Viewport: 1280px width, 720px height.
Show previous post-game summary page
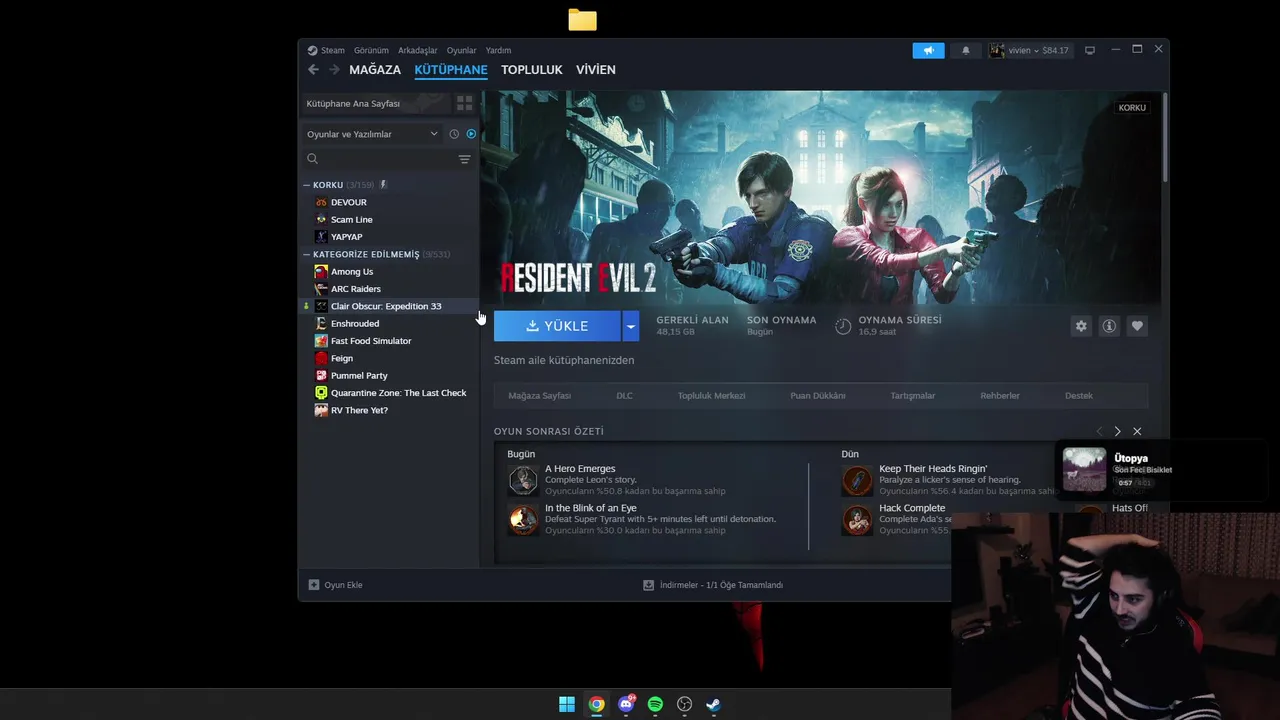(1099, 431)
